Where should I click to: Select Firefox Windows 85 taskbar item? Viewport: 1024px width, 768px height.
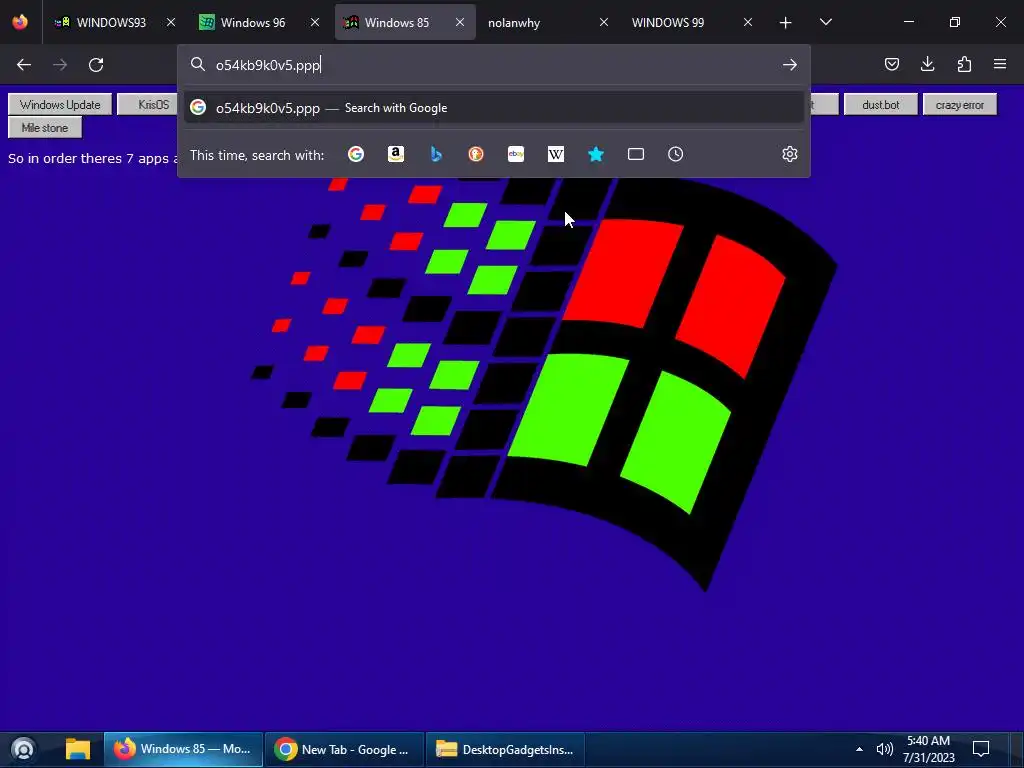pos(183,749)
